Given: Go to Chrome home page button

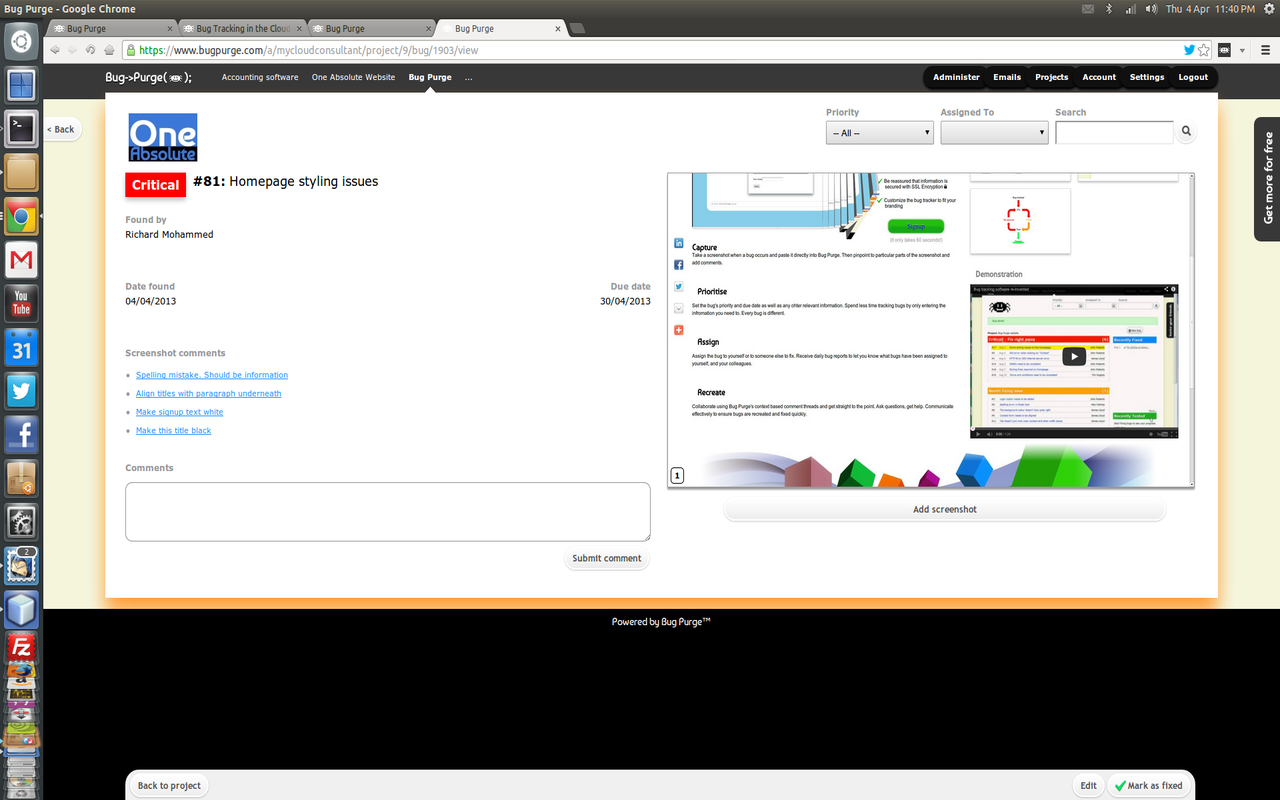Looking at the screenshot, I should (109, 50).
